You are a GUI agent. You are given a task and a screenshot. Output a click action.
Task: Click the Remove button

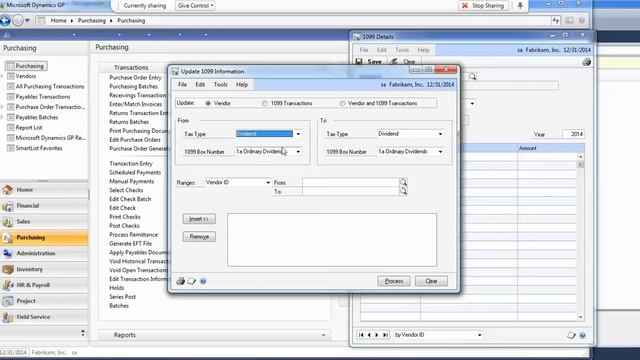tap(199, 237)
